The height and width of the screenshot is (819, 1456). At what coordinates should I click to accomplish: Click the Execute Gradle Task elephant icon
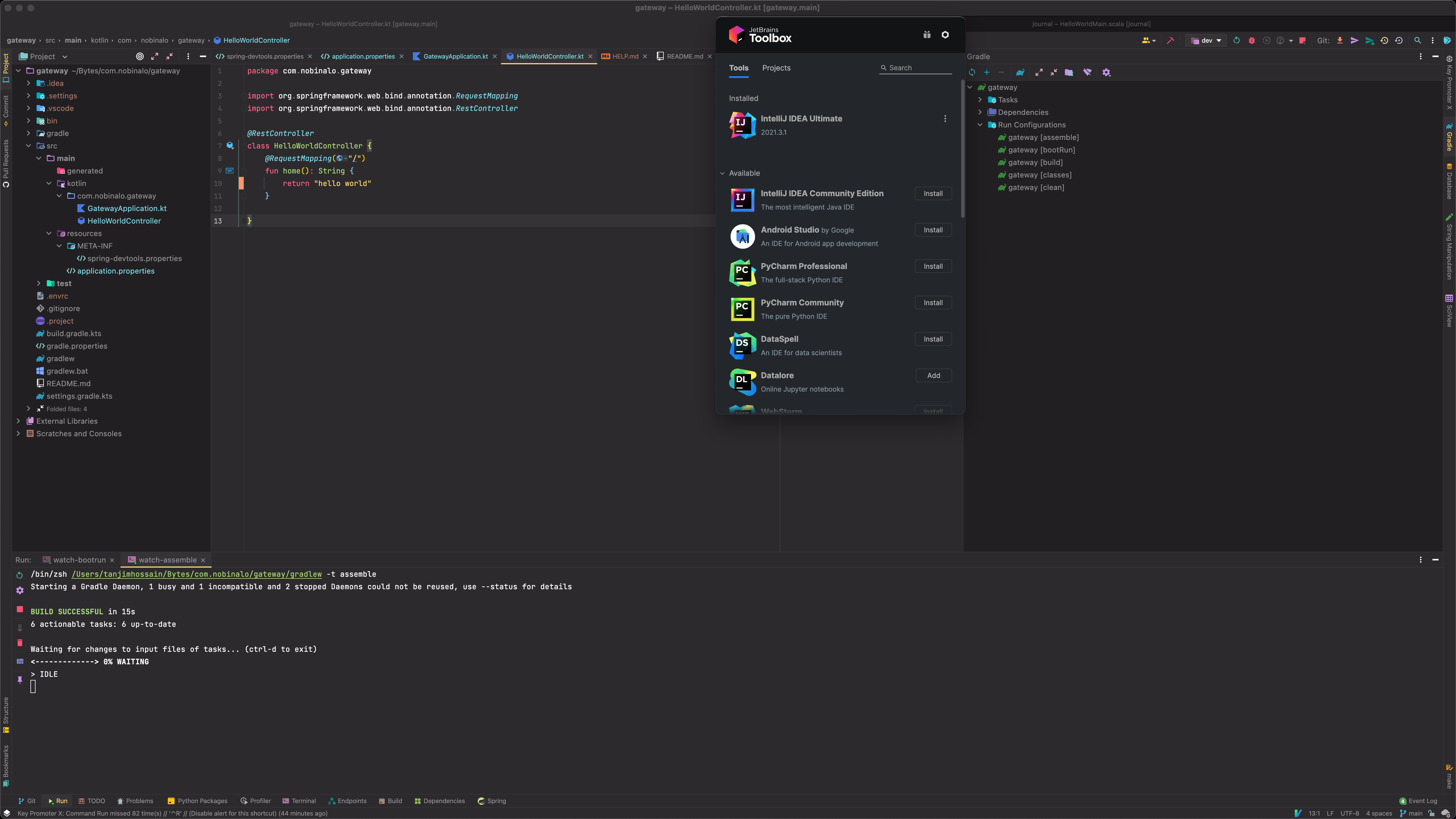(1020, 72)
